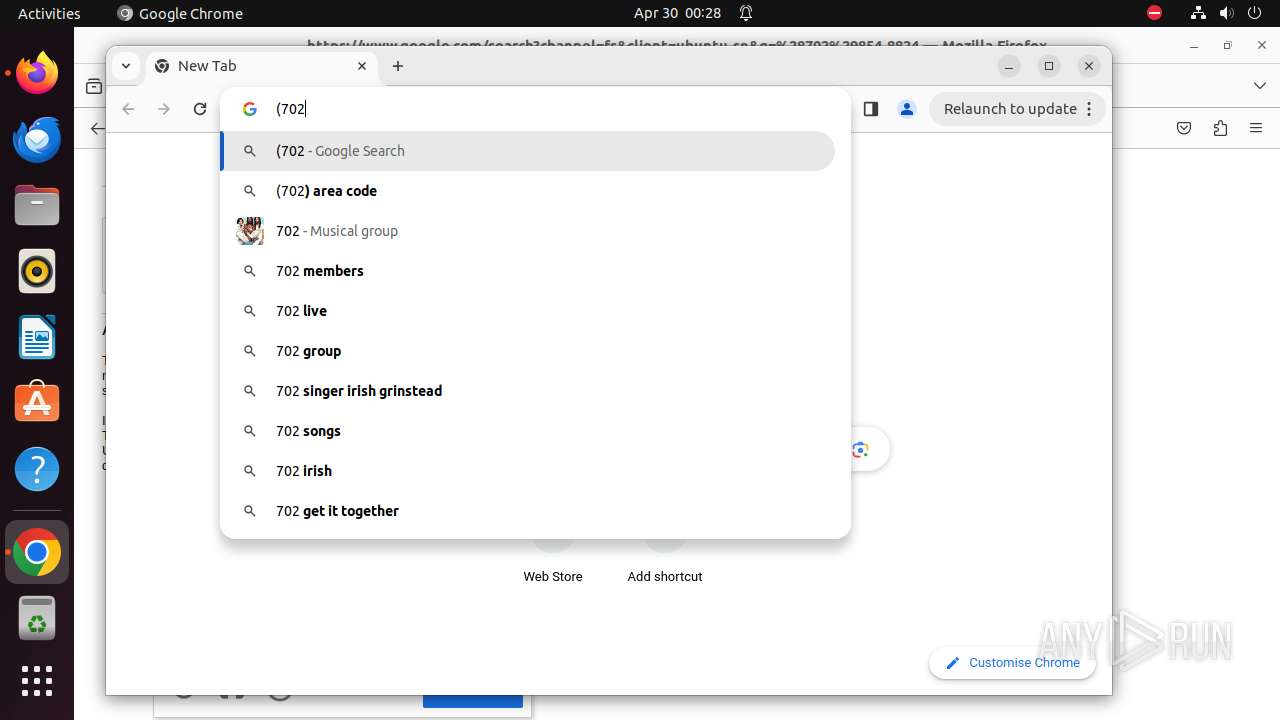This screenshot has width=1280, height=720.
Task: Choose '(702) area code' suggestion
Action: 528,191
